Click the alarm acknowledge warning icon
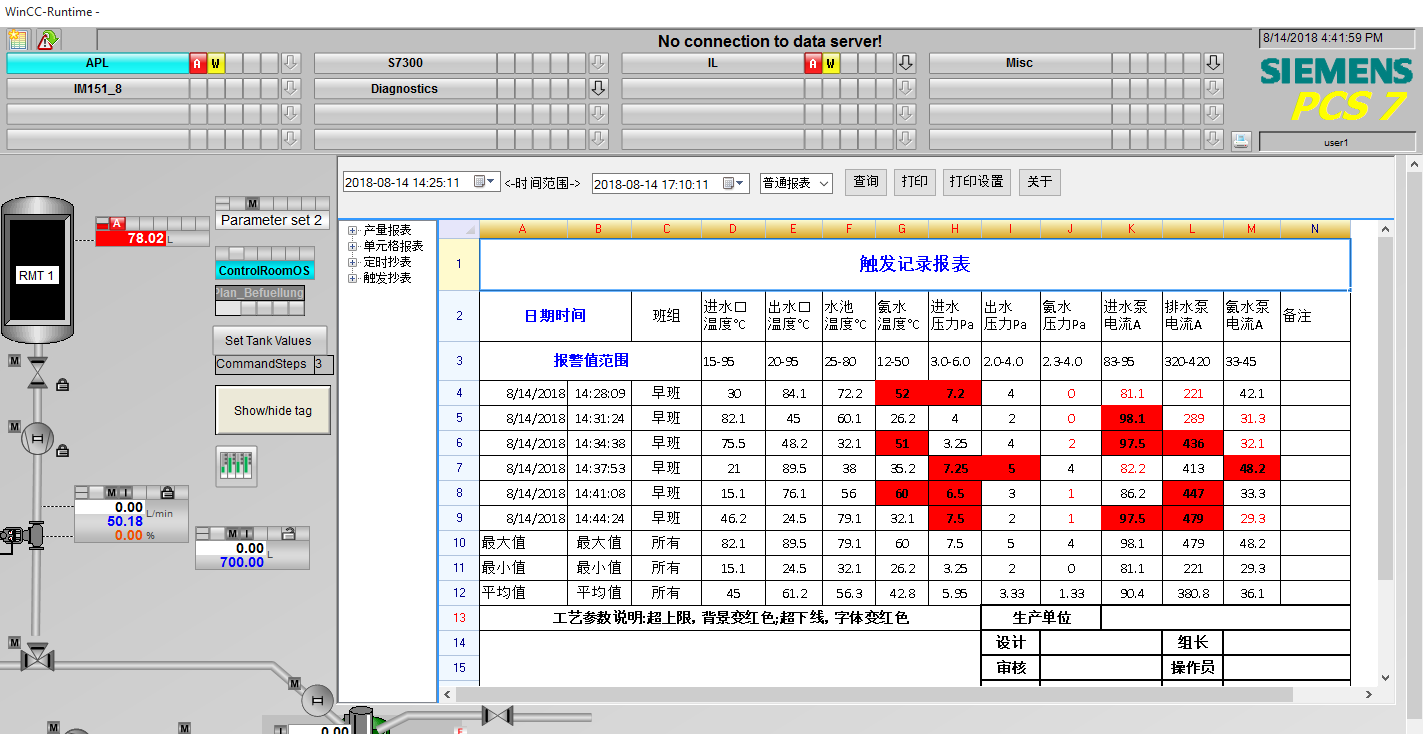 click(47, 39)
